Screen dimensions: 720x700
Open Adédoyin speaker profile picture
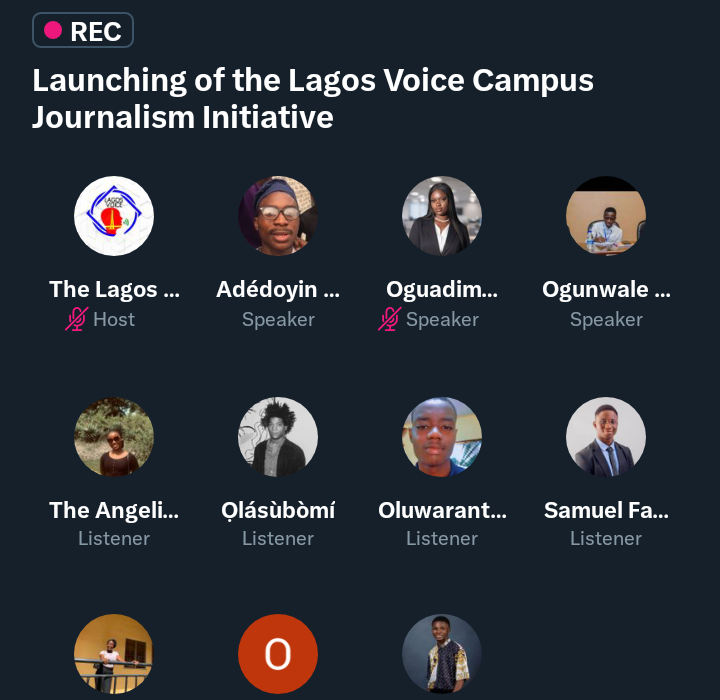(x=278, y=216)
